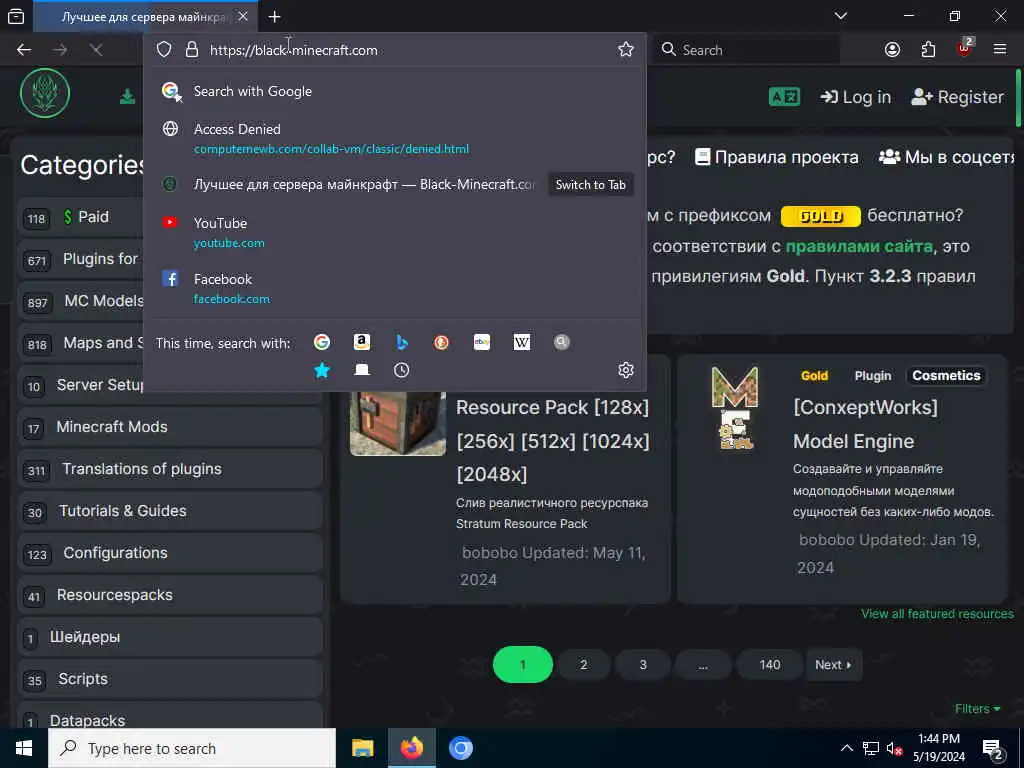The width and height of the screenshot is (1024, 768).
Task: Select the Search with Google suggestion
Action: tap(394, 91)
